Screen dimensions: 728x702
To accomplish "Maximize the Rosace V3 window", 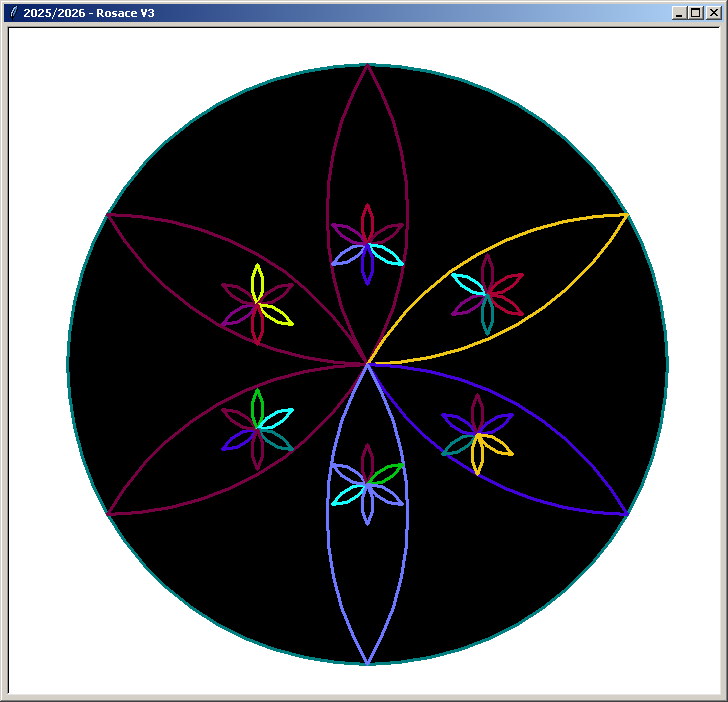I will coord(695,13).
